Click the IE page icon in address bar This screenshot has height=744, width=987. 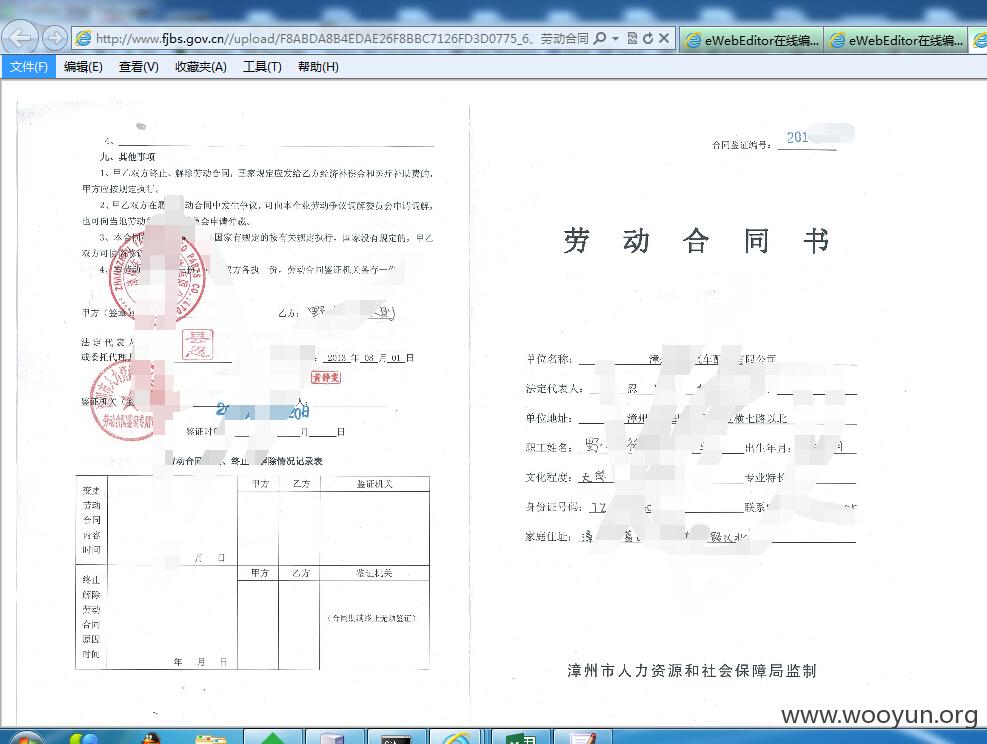click(83, 38)
